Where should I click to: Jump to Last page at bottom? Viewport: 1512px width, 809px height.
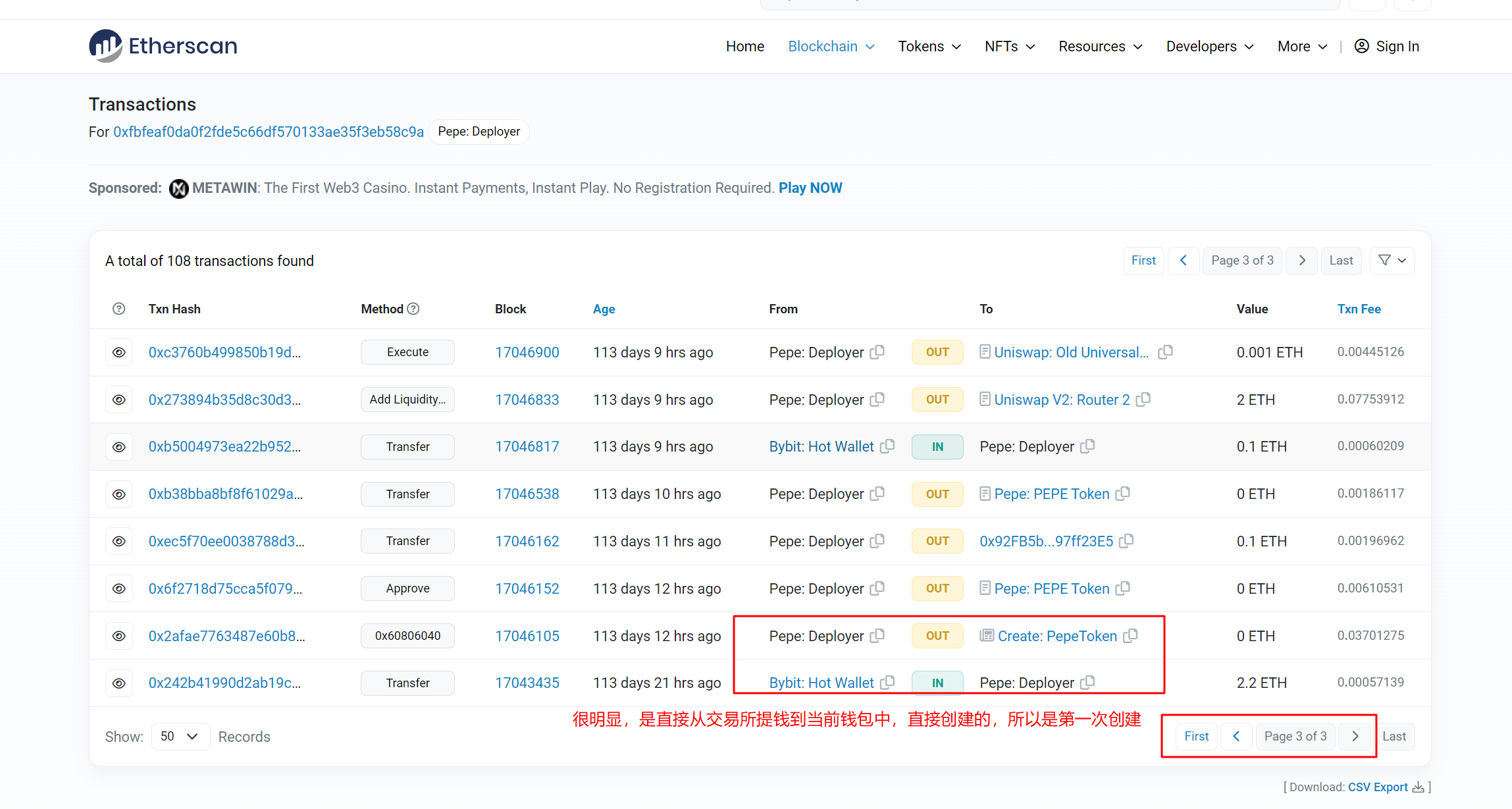coord(1394,737)
